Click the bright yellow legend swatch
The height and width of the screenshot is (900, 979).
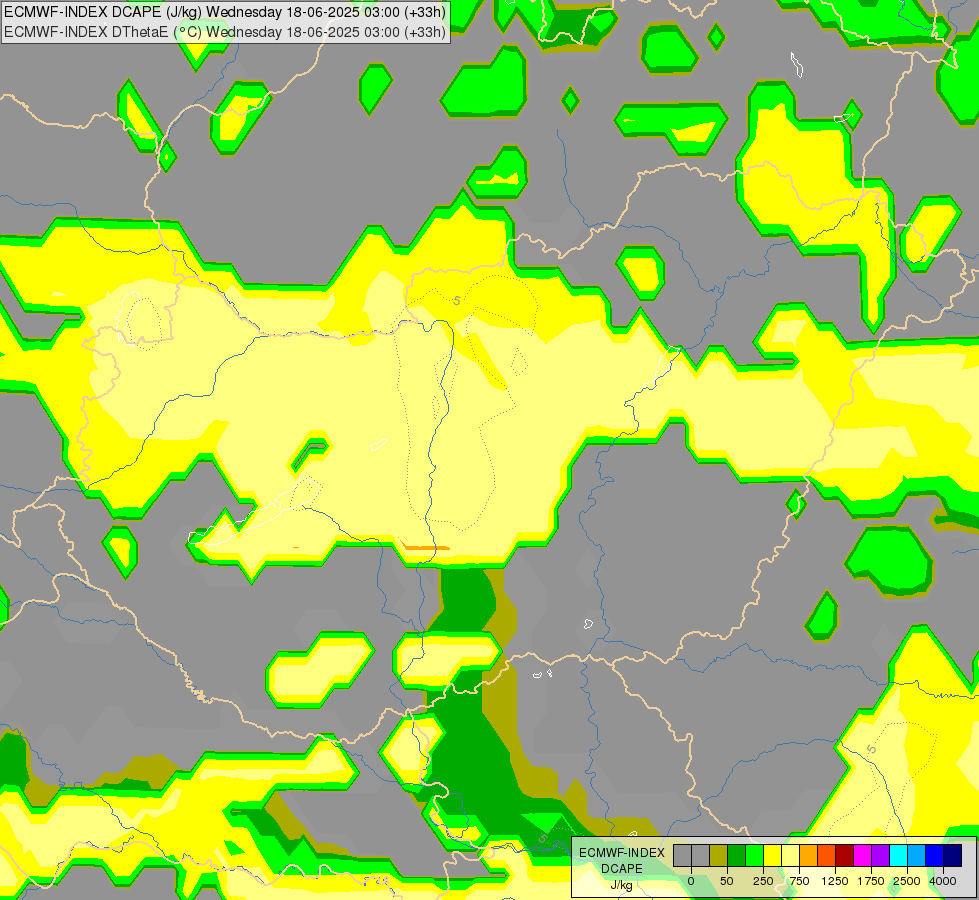click(x=772, y=855)
